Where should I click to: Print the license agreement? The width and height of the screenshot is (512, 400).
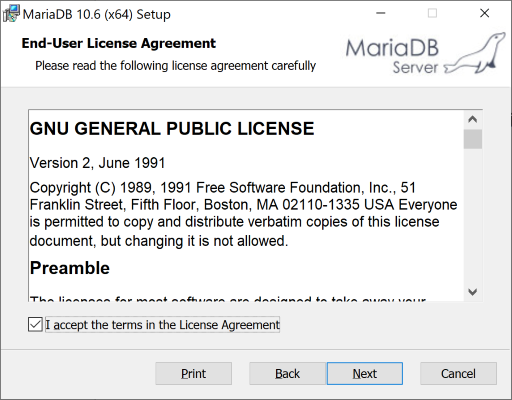coord(193,373)
